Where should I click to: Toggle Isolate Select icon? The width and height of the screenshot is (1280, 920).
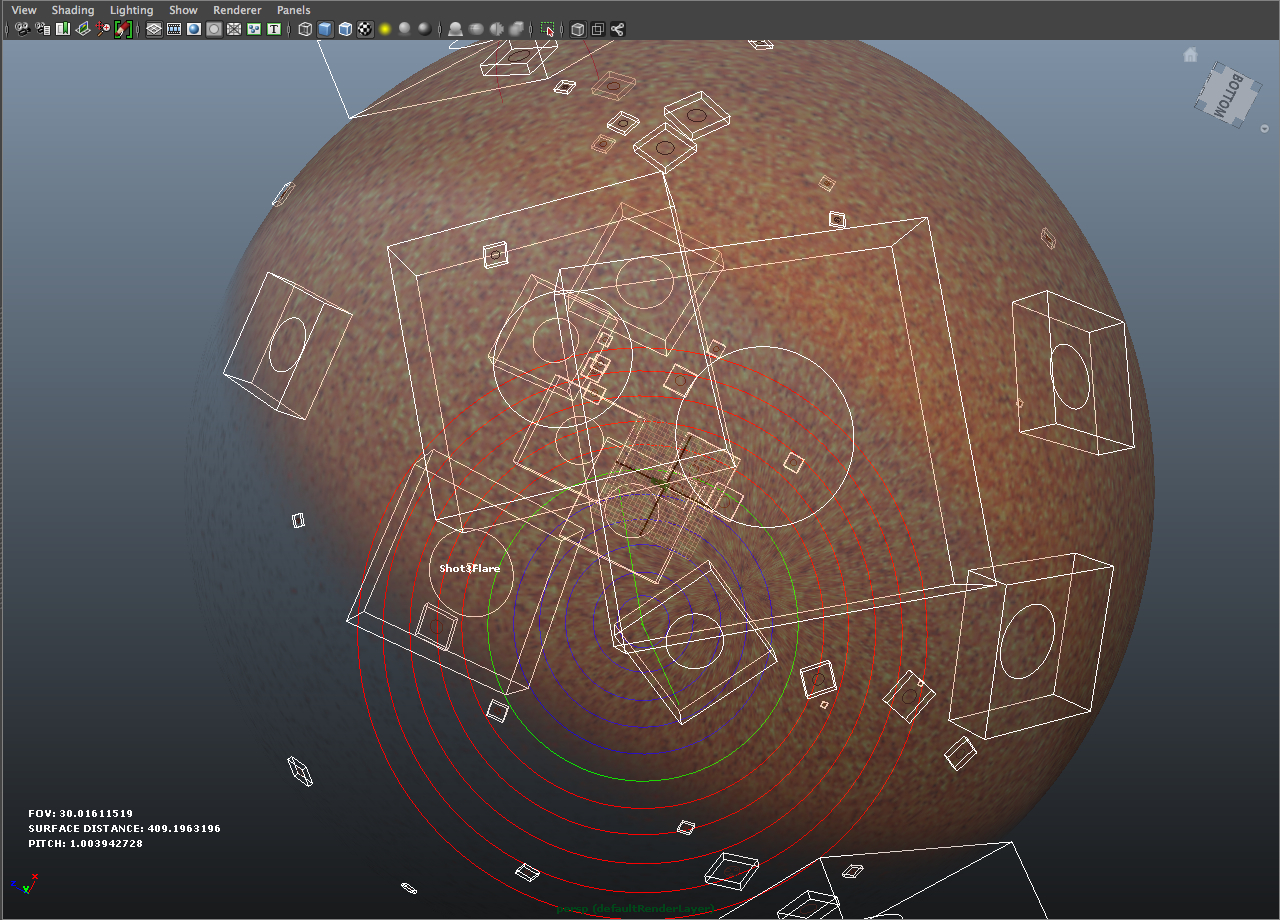point(548,29)
